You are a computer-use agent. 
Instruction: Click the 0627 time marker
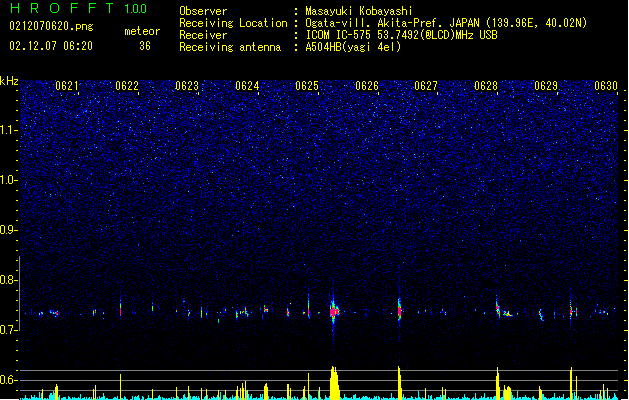click(x=426, y=86)
